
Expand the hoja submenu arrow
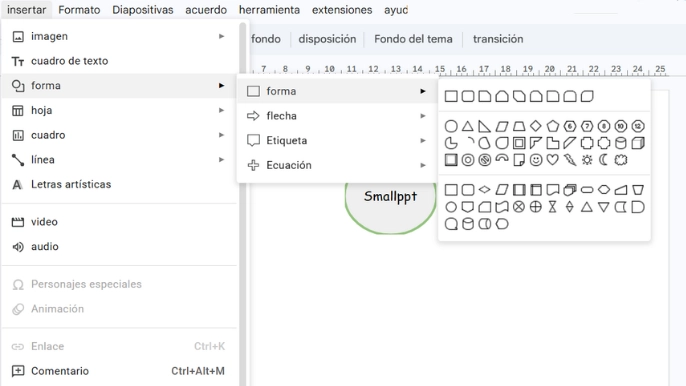pyautogui.click(x=221, y=110)
